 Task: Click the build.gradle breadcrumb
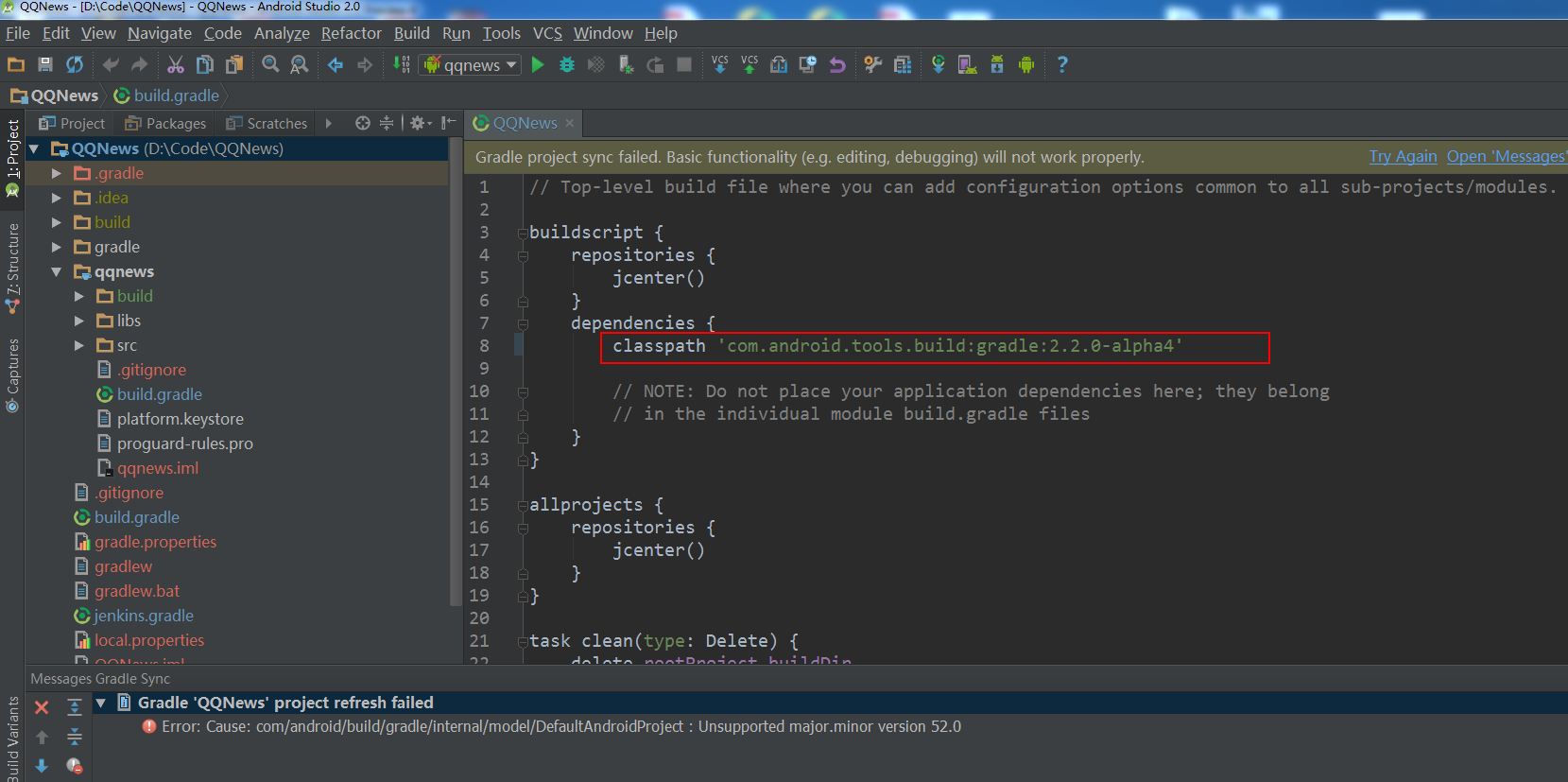tap(166, 96)
